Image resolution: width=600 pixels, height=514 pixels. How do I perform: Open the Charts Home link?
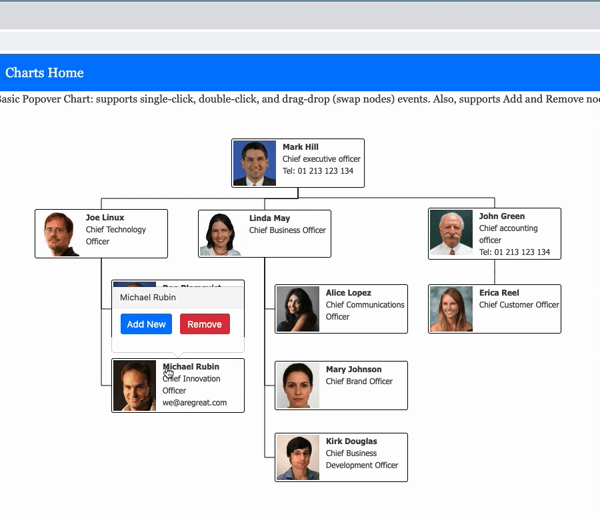coord(44,73)
